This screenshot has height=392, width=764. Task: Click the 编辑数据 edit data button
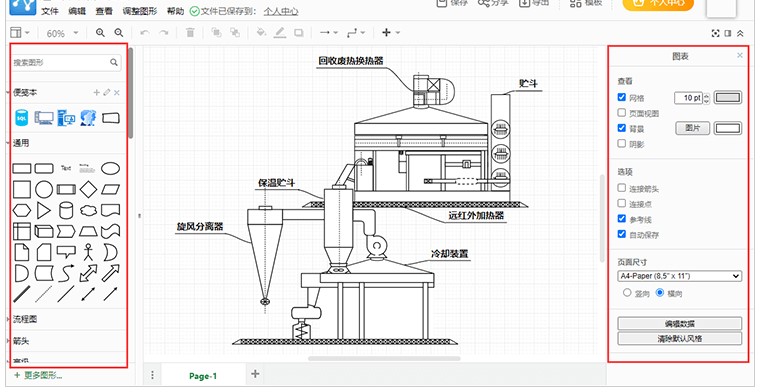tap(680, 323)
